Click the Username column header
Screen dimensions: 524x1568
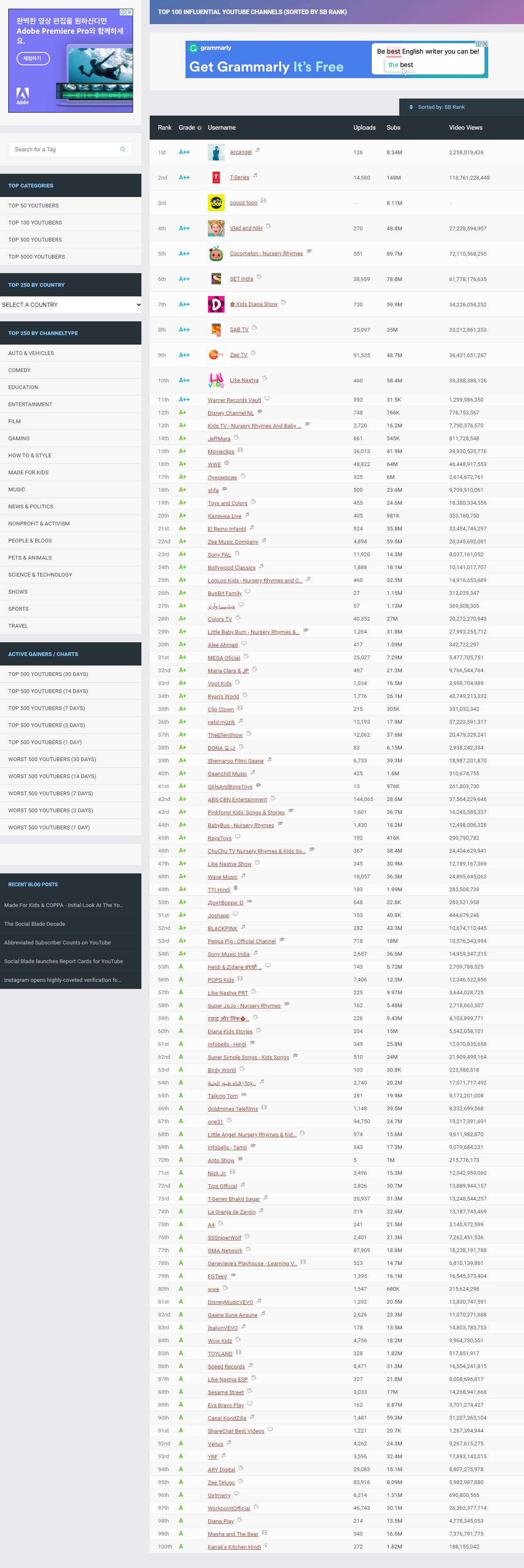coord(222,128)
